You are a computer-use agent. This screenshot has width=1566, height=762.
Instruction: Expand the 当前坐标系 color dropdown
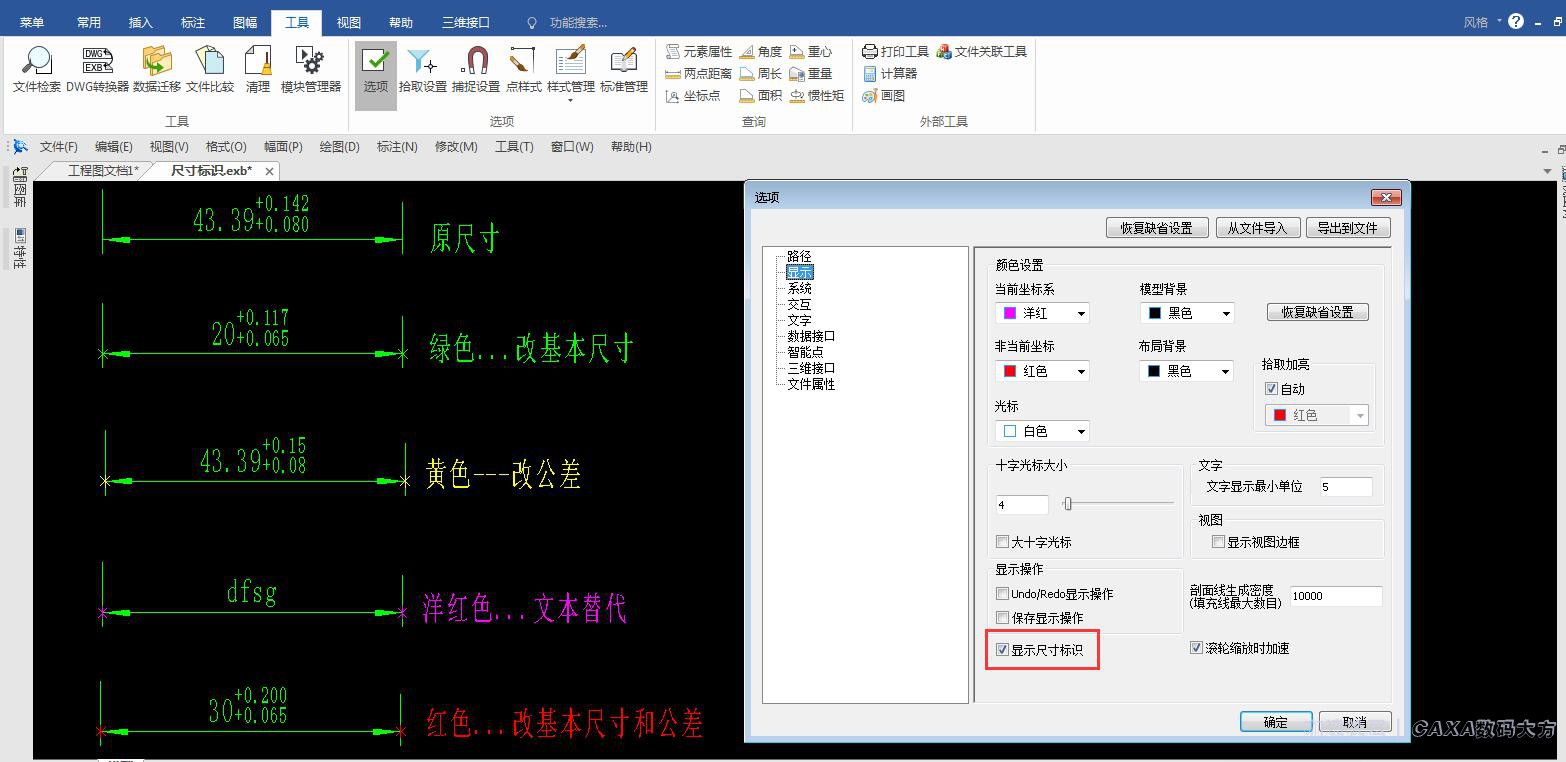click(x=1042, y=313)
